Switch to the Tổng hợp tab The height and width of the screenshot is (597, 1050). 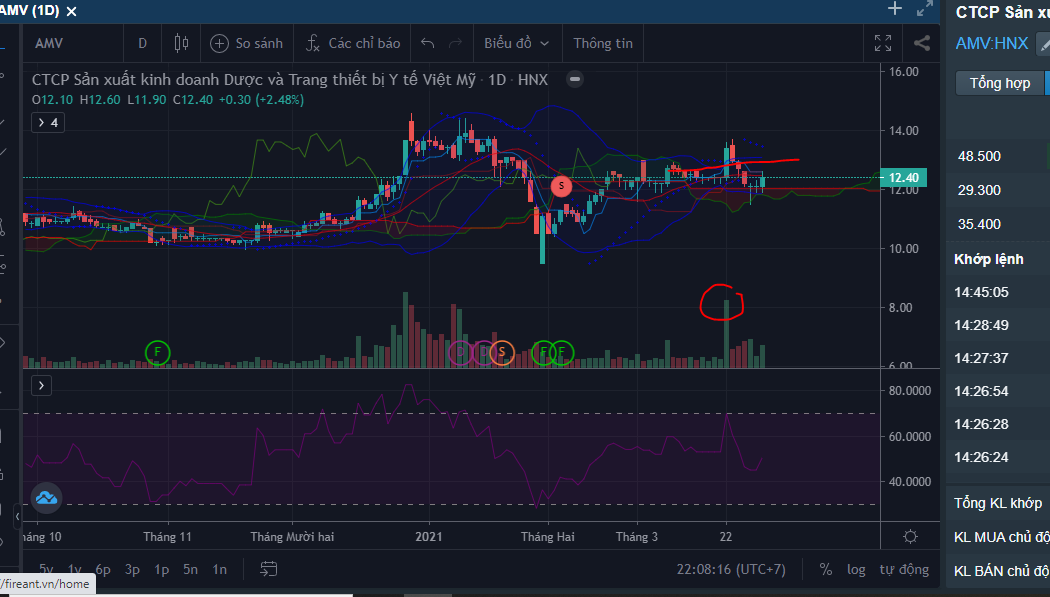(999, 83)
